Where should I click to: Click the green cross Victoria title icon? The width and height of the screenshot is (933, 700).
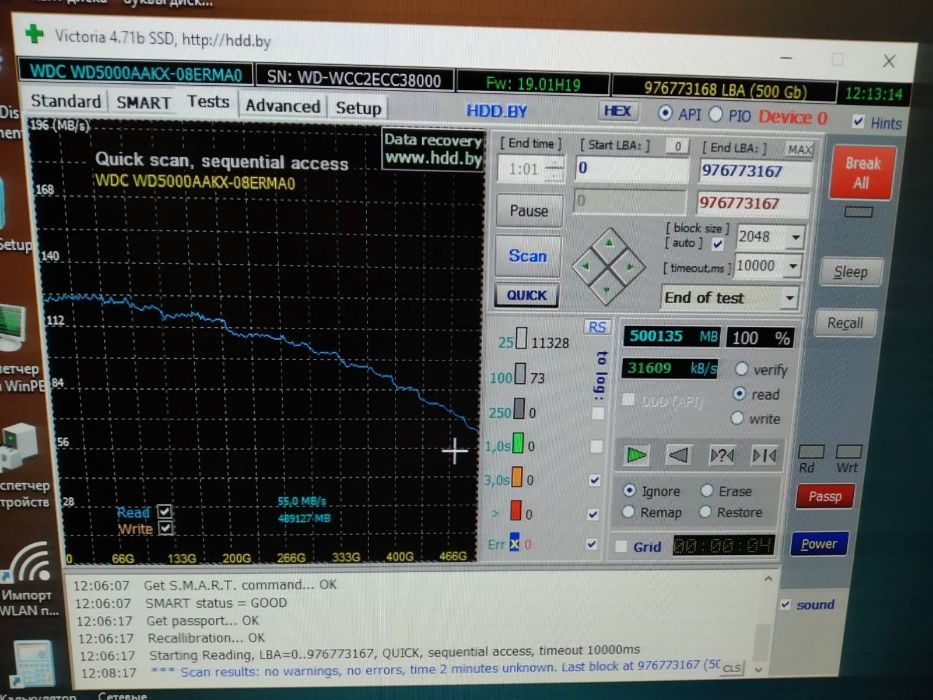coord(35,33)
